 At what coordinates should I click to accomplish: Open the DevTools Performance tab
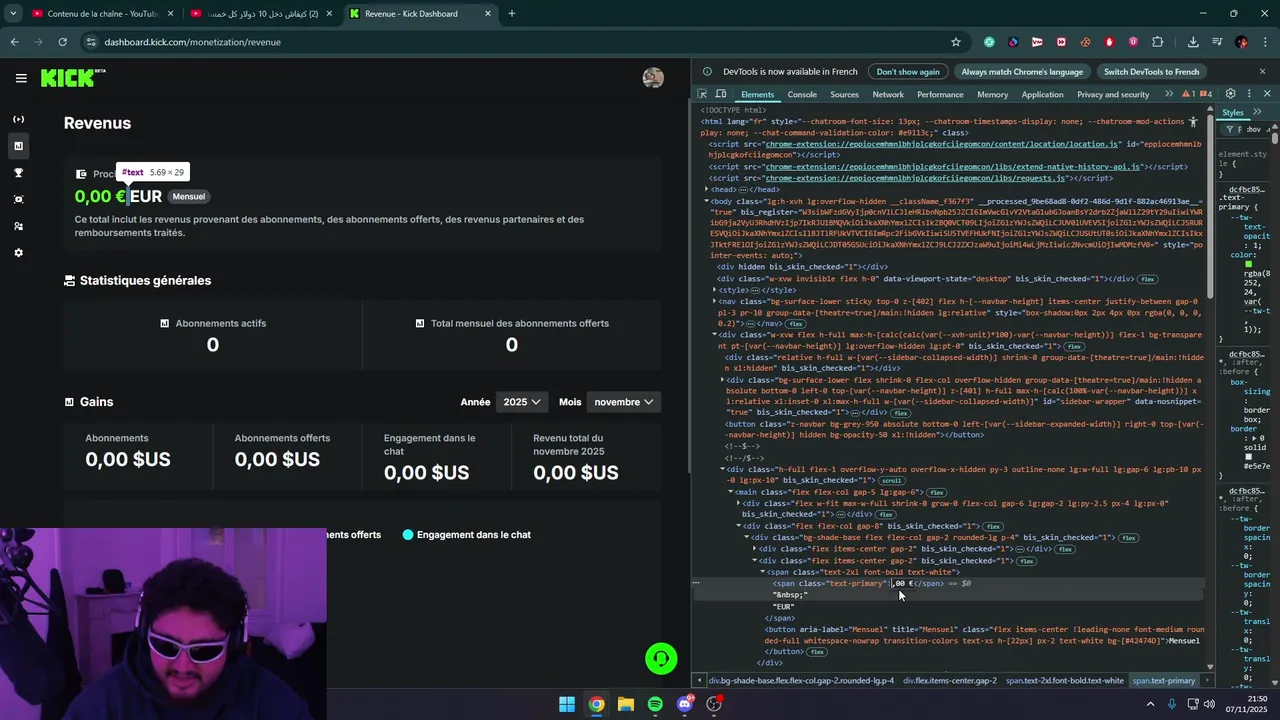[x=940, y=94]
